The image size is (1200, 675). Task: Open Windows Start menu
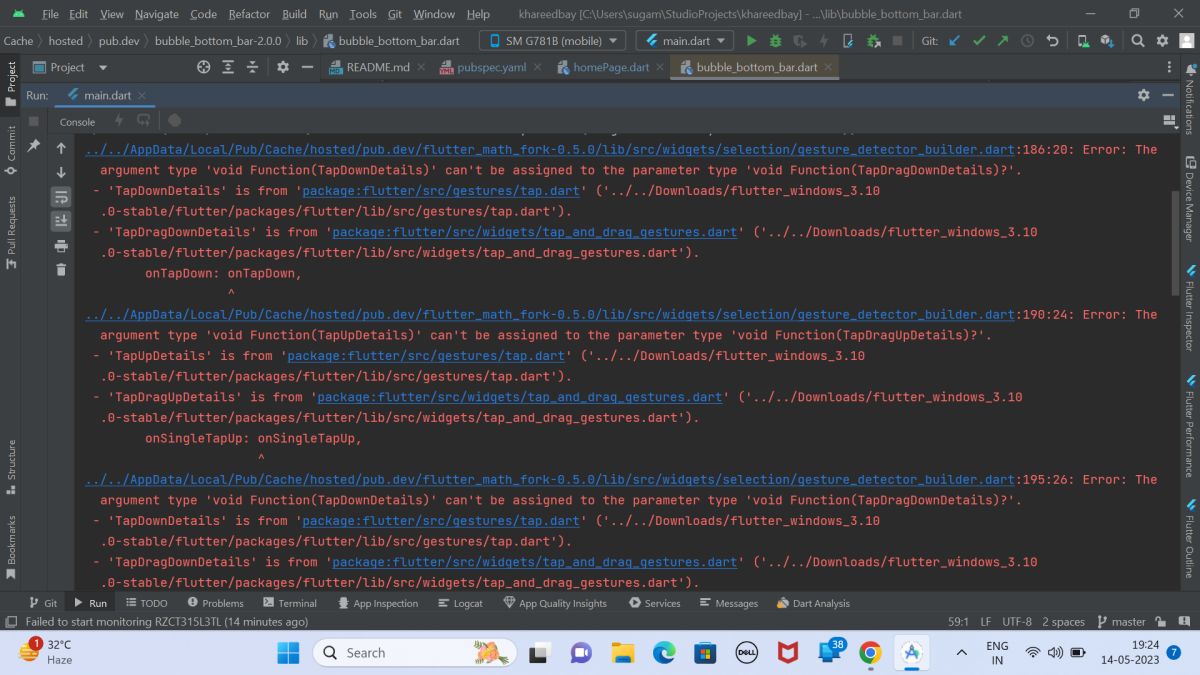288,653
